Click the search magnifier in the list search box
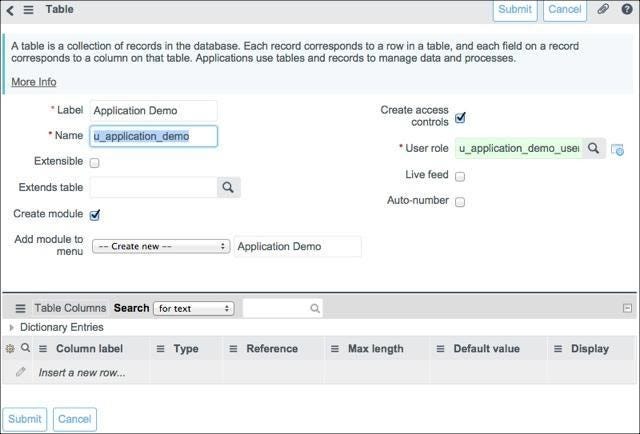The width and height of the screenshot is (640, 434). coord(315,308)
